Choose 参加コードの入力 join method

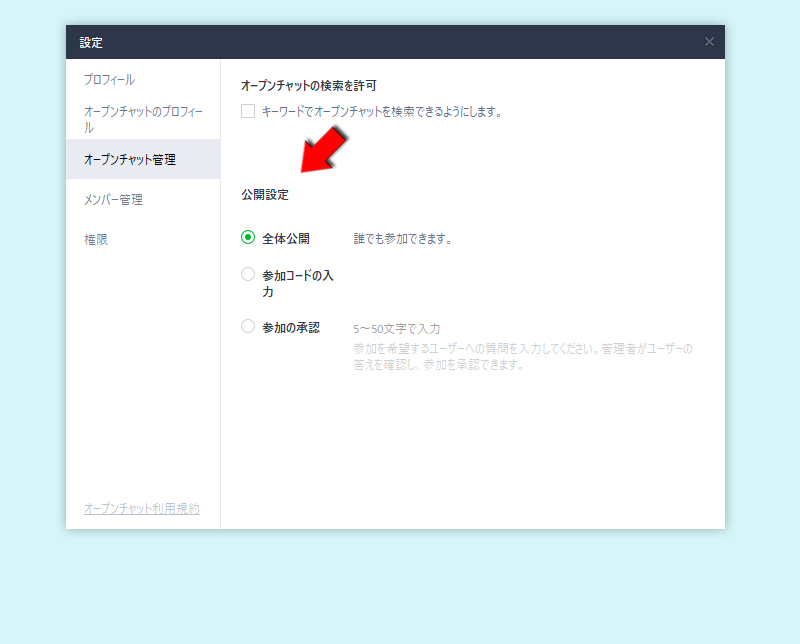pyautogui.click(x=247, y=273)
